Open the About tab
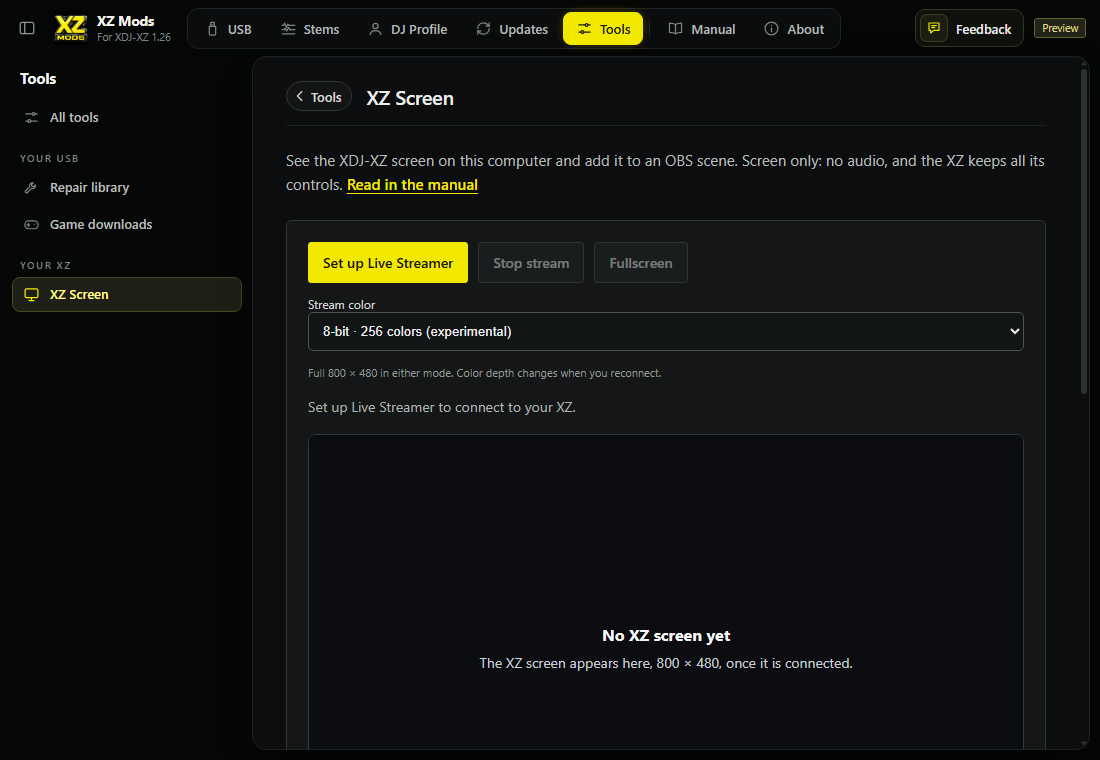The image size is (1100, 760). click(x=794, y=29)
